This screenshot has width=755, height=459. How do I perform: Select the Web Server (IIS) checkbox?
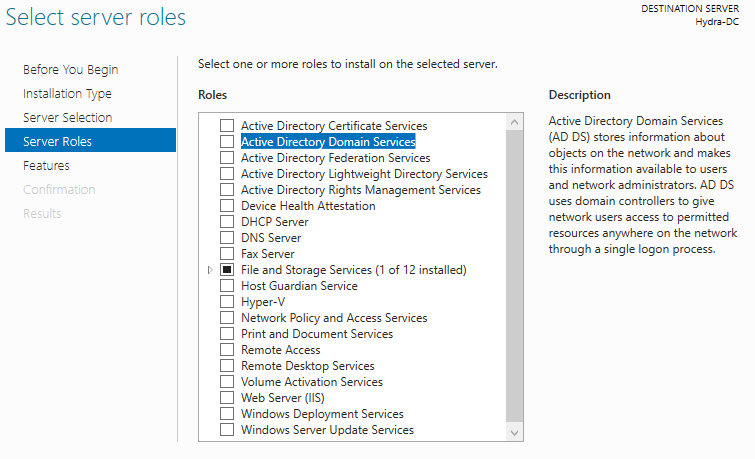tap(227, 397)
